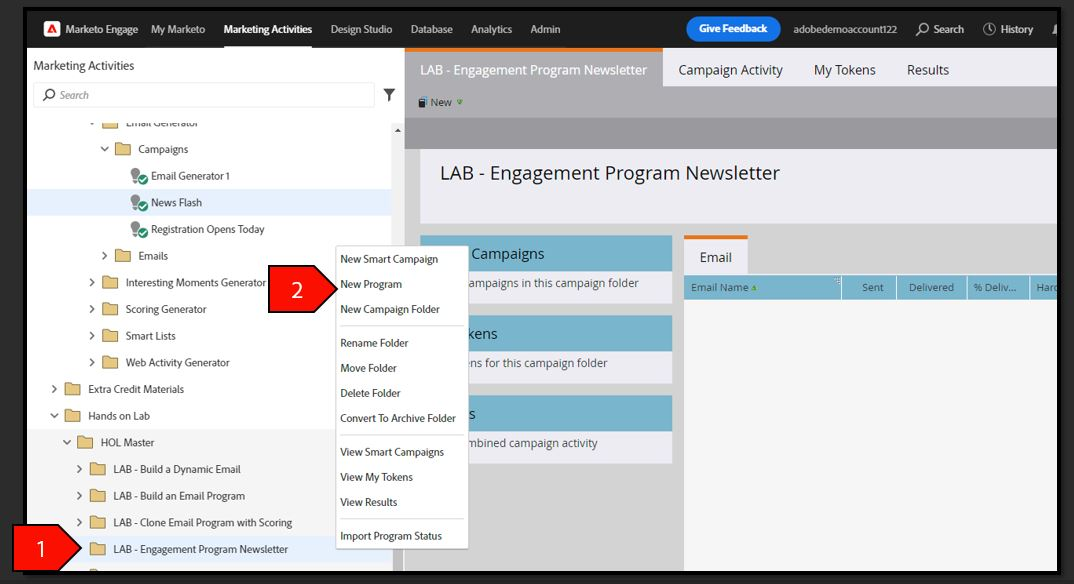Image resolution: width=1074 pixels, height=584 pixels.
Task: Click the tree scroll up arrow
Action: click(x=398, y=130)
